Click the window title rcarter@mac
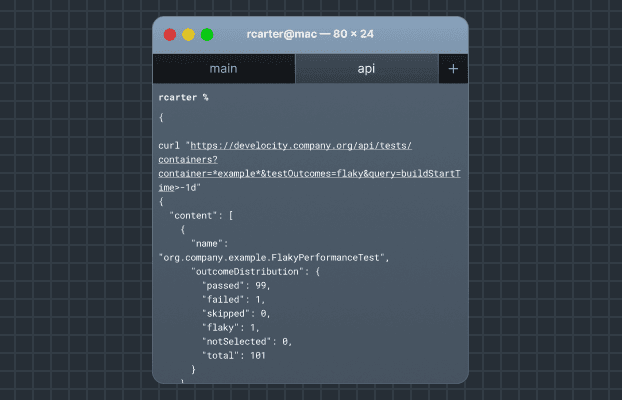Screen dimensions: 622x400 [310, 34]
